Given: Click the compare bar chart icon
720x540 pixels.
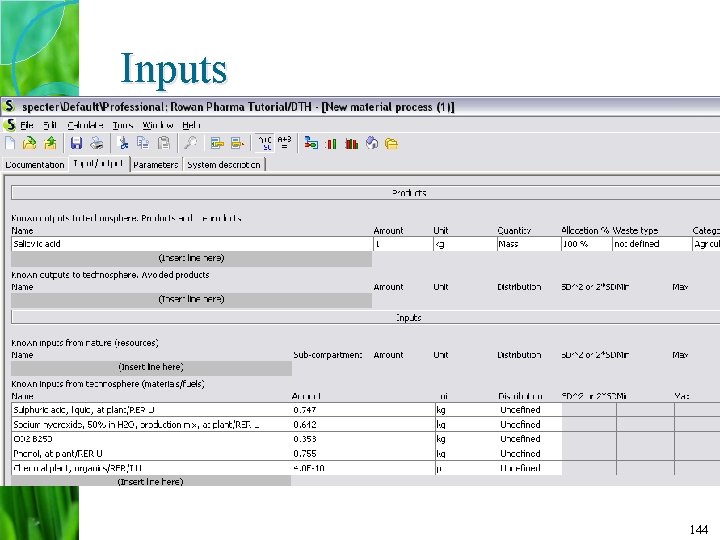Looking at the screenshot, I should [x=351, y=144].
